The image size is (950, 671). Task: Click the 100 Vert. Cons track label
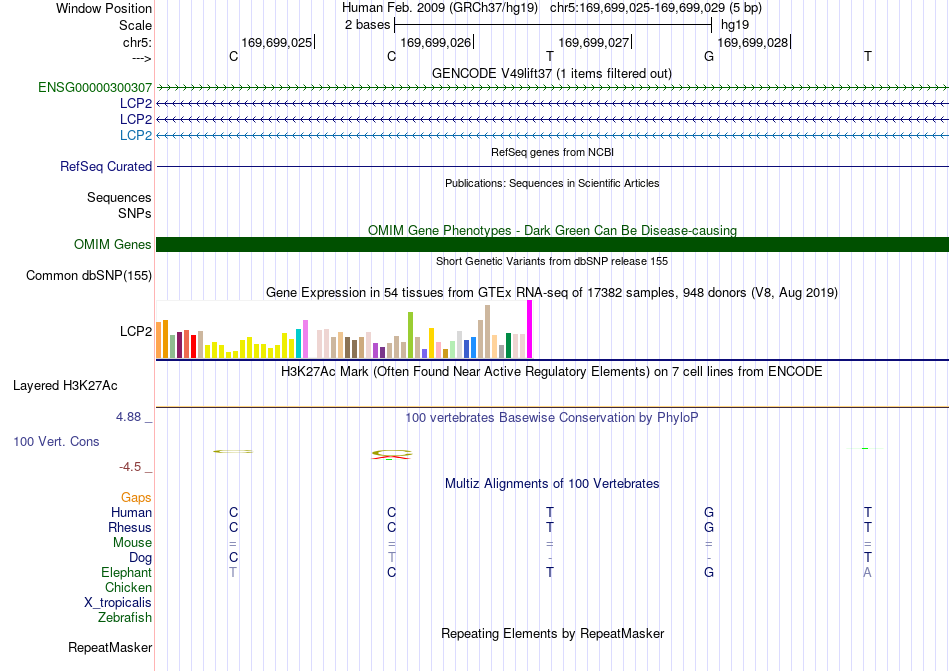pos(56,441)
